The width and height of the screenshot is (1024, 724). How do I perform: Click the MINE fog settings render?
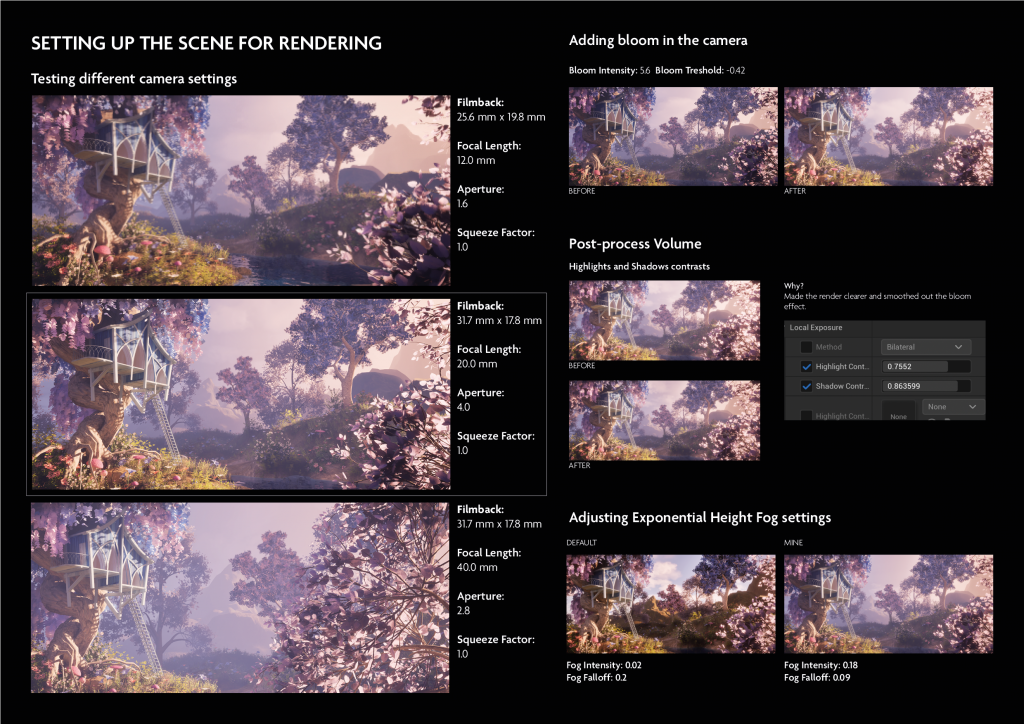pos(888,604)
